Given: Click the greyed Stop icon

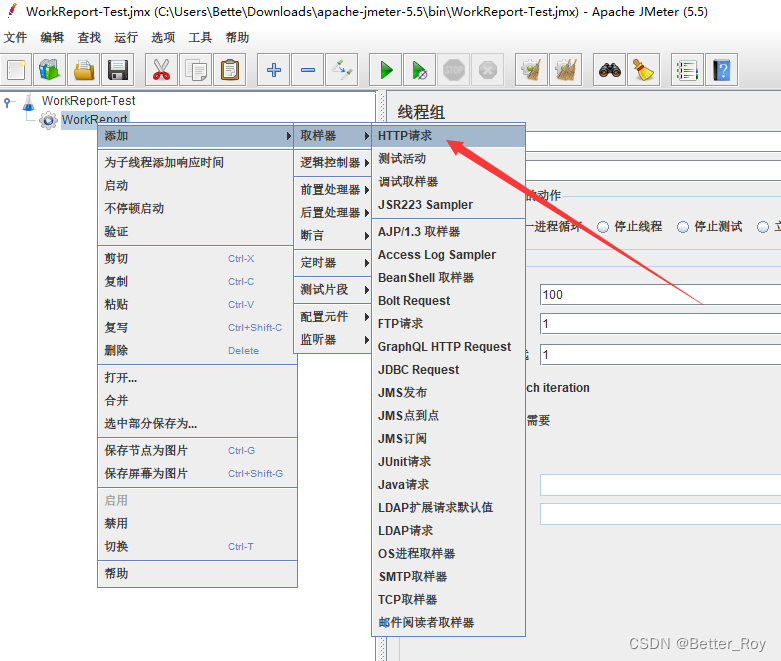Looking at the screenshot, I should click(x=454, y=70).
